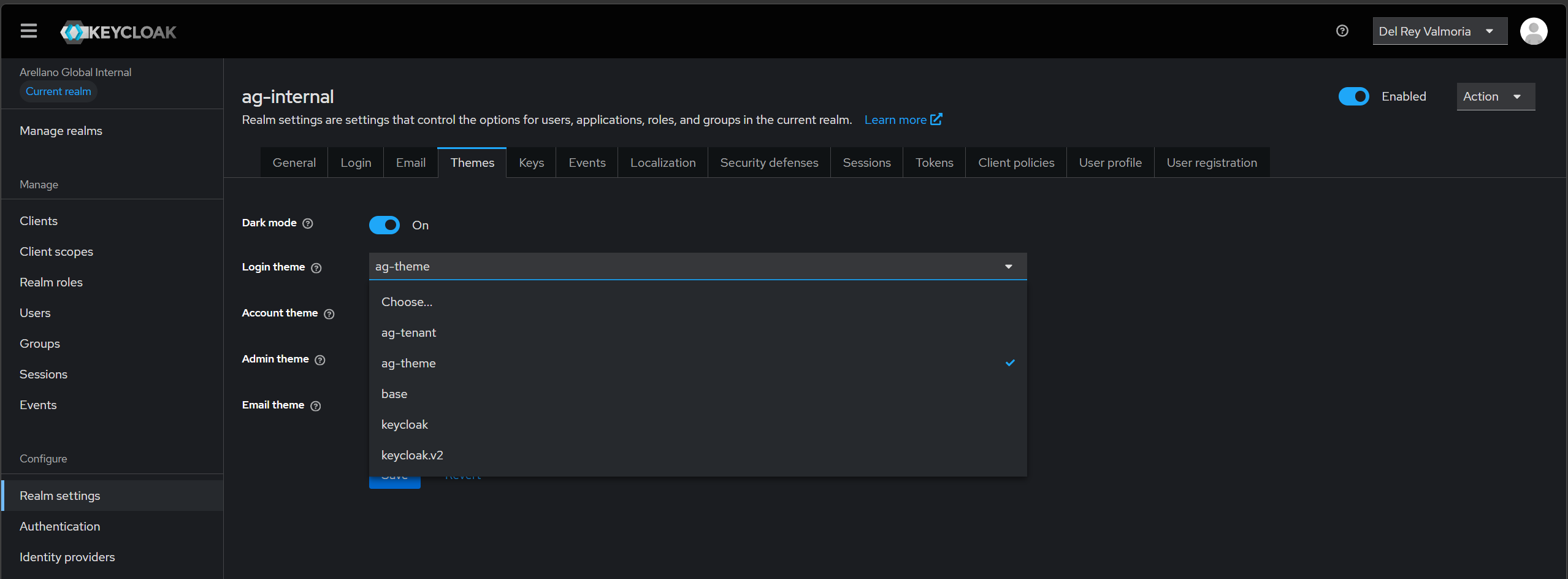Open the Email tab
This screenshot has height=579, width=1568.
click(x=411, y=163)
